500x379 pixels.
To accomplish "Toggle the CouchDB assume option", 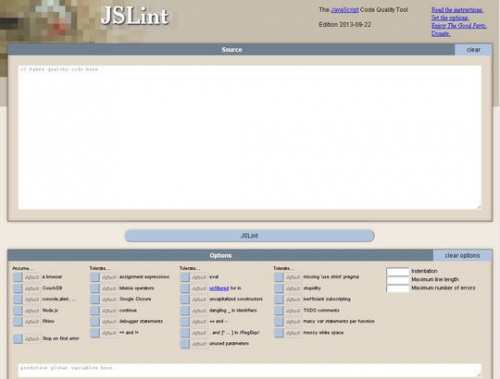I will 18,288.
